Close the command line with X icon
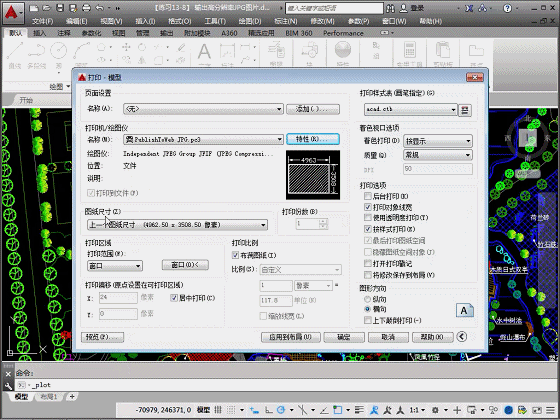Viewport: 560px width, 420px height. [x=8, y=374]
